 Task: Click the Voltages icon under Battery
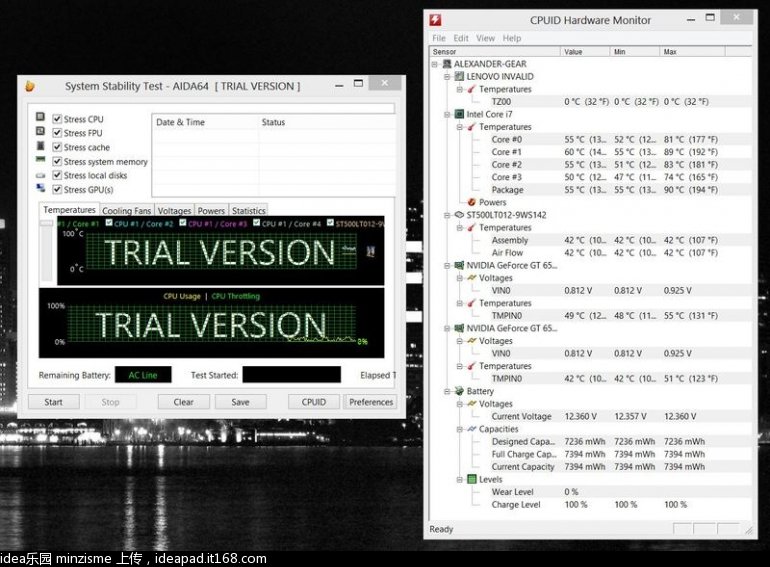click(471, 404)
